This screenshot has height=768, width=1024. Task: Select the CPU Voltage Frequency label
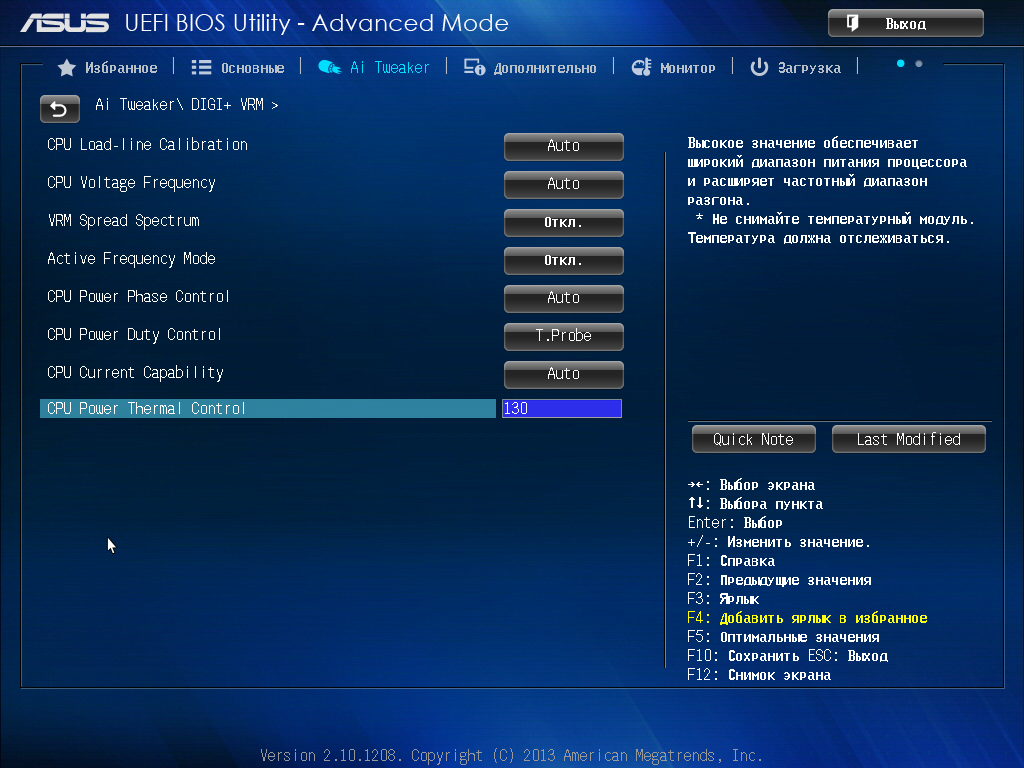(131, 183)
